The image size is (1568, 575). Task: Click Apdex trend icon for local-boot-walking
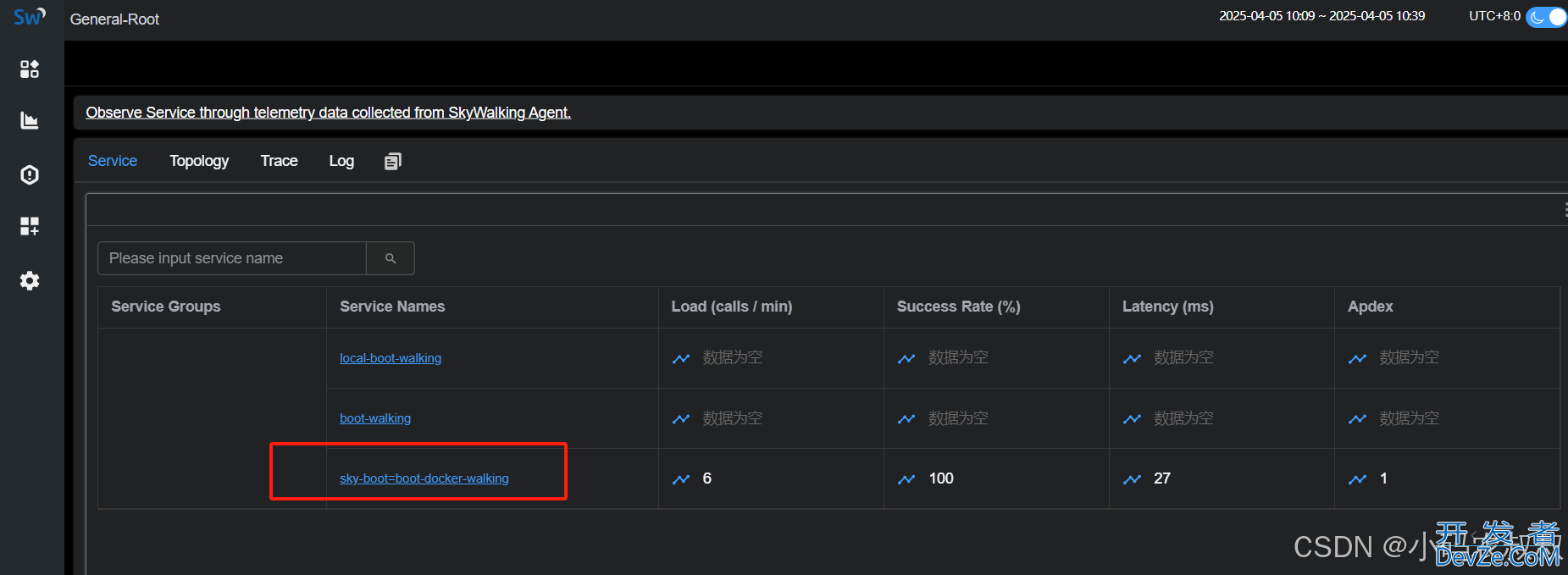tap(1357, 358)
